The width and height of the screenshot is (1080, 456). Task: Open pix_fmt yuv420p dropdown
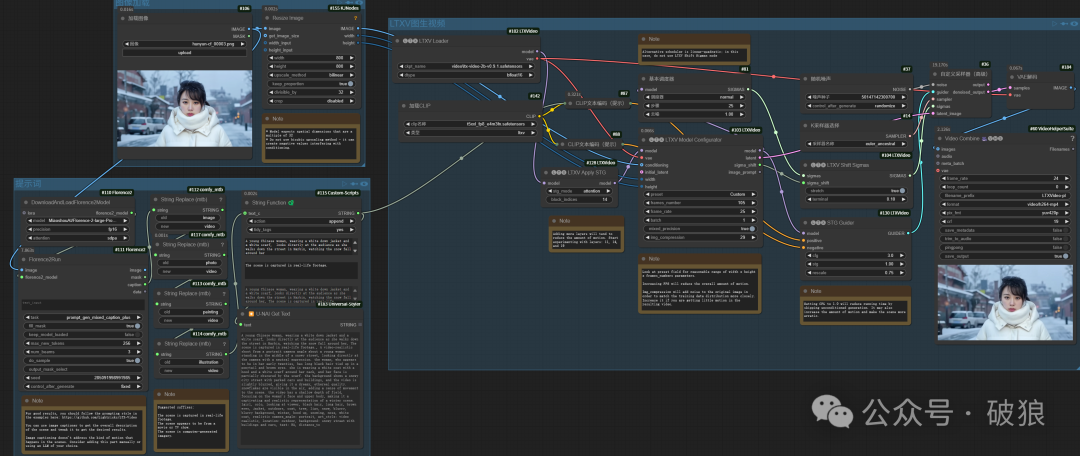[x=1006, y=212]
